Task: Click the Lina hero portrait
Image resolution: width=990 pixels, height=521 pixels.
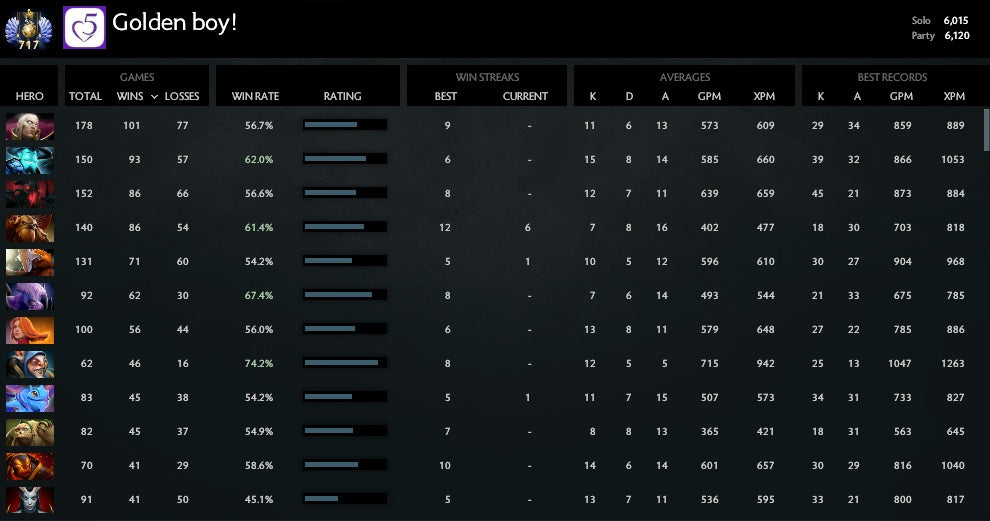Action: coord(29,330)
